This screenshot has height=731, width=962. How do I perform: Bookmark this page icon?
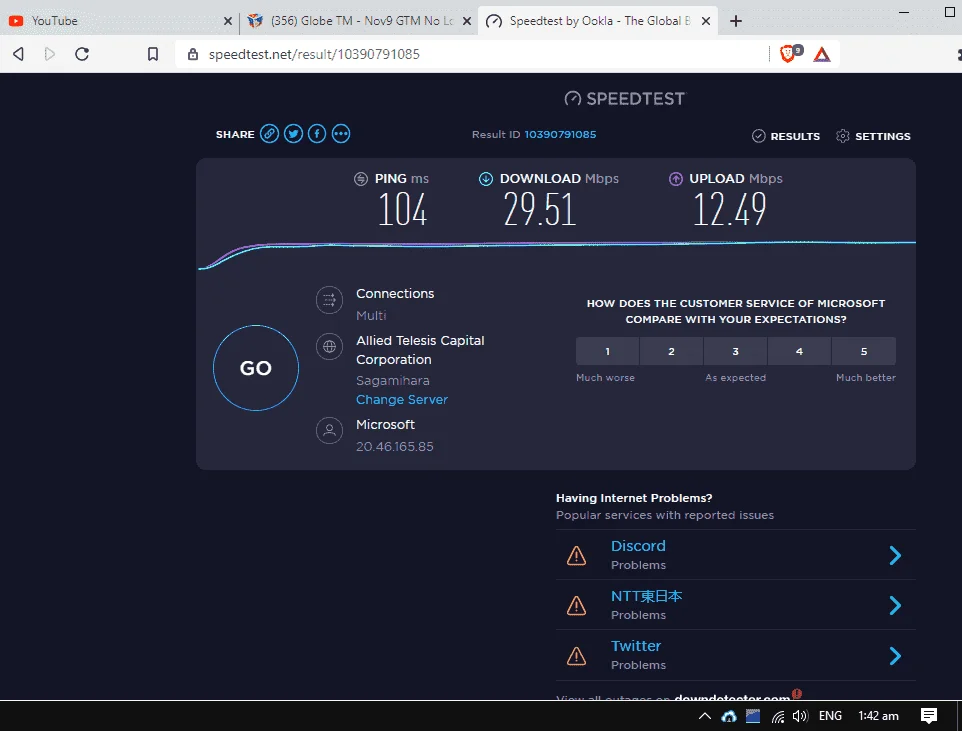[153, 54]
